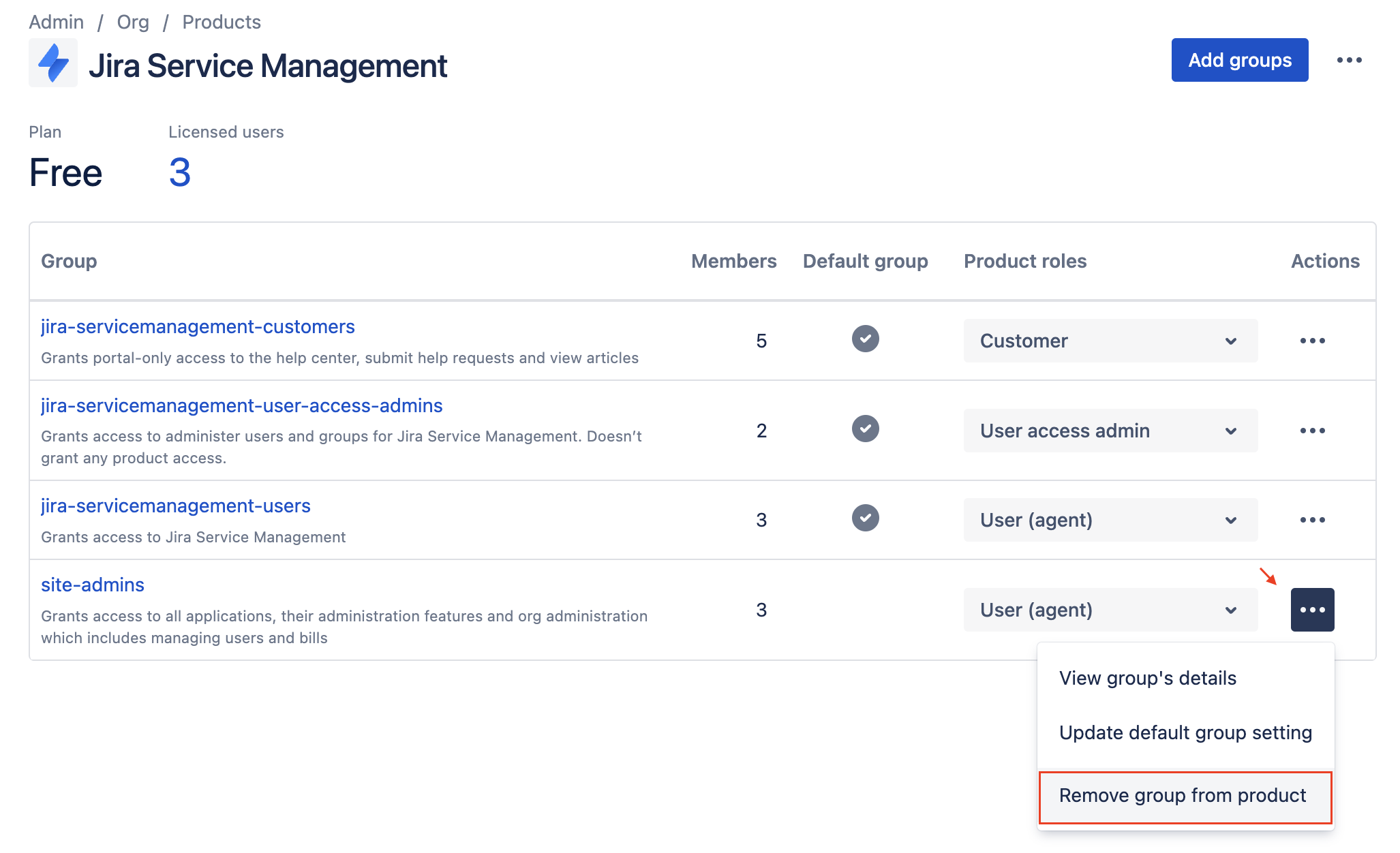Image resolution: width=1400 pixels, height=853 pixels.
Task: Click the Add groups button
Action: click(1239, 60)
